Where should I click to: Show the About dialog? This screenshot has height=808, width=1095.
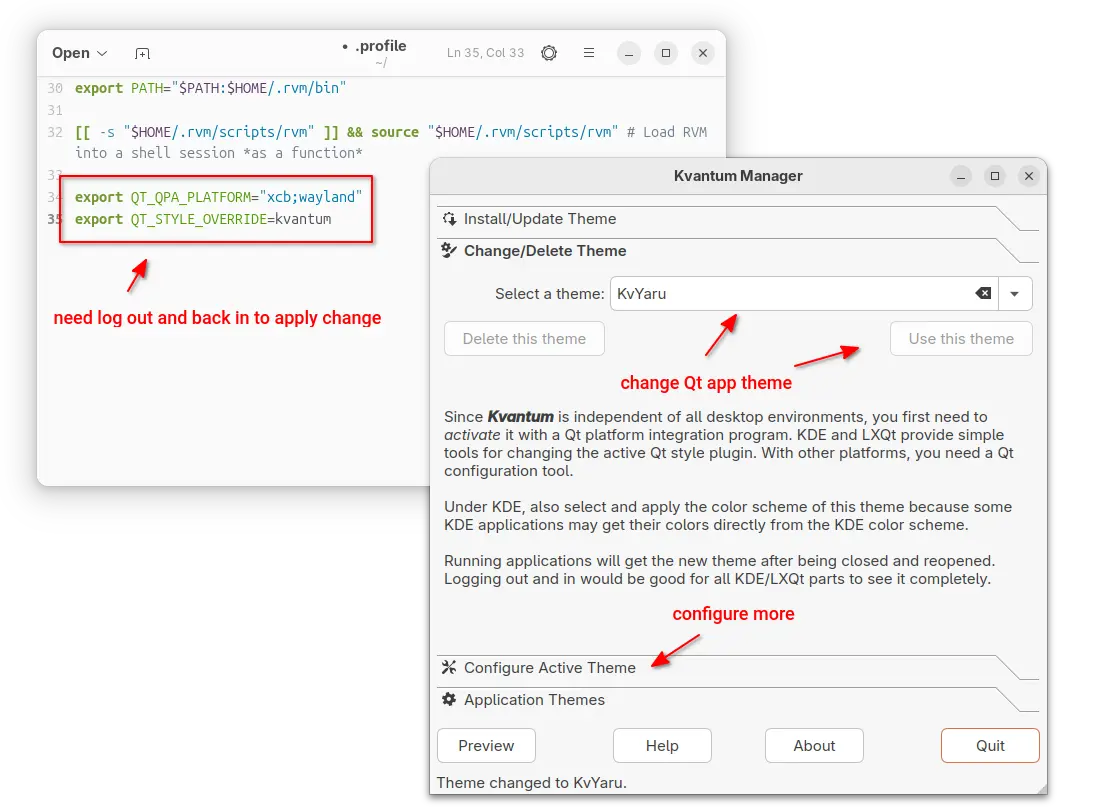814,746
